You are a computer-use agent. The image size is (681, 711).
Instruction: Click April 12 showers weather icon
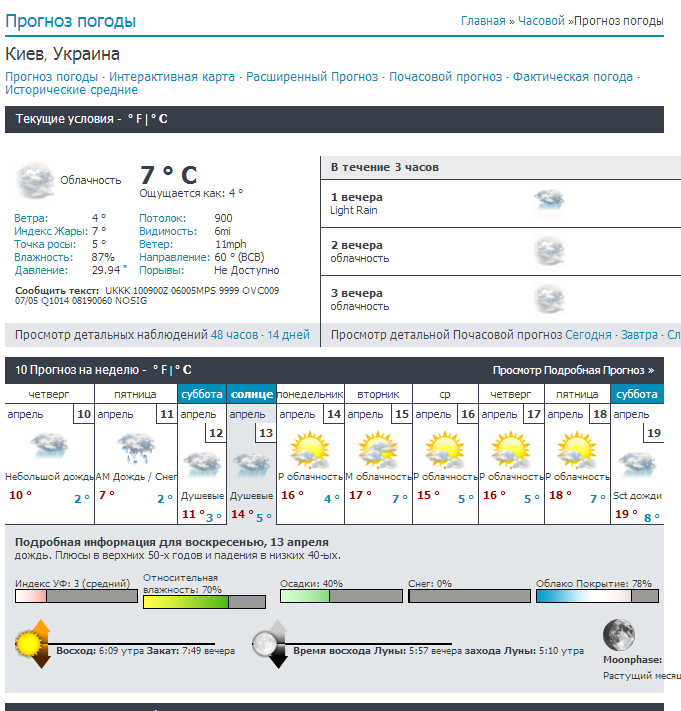(202, 464)
